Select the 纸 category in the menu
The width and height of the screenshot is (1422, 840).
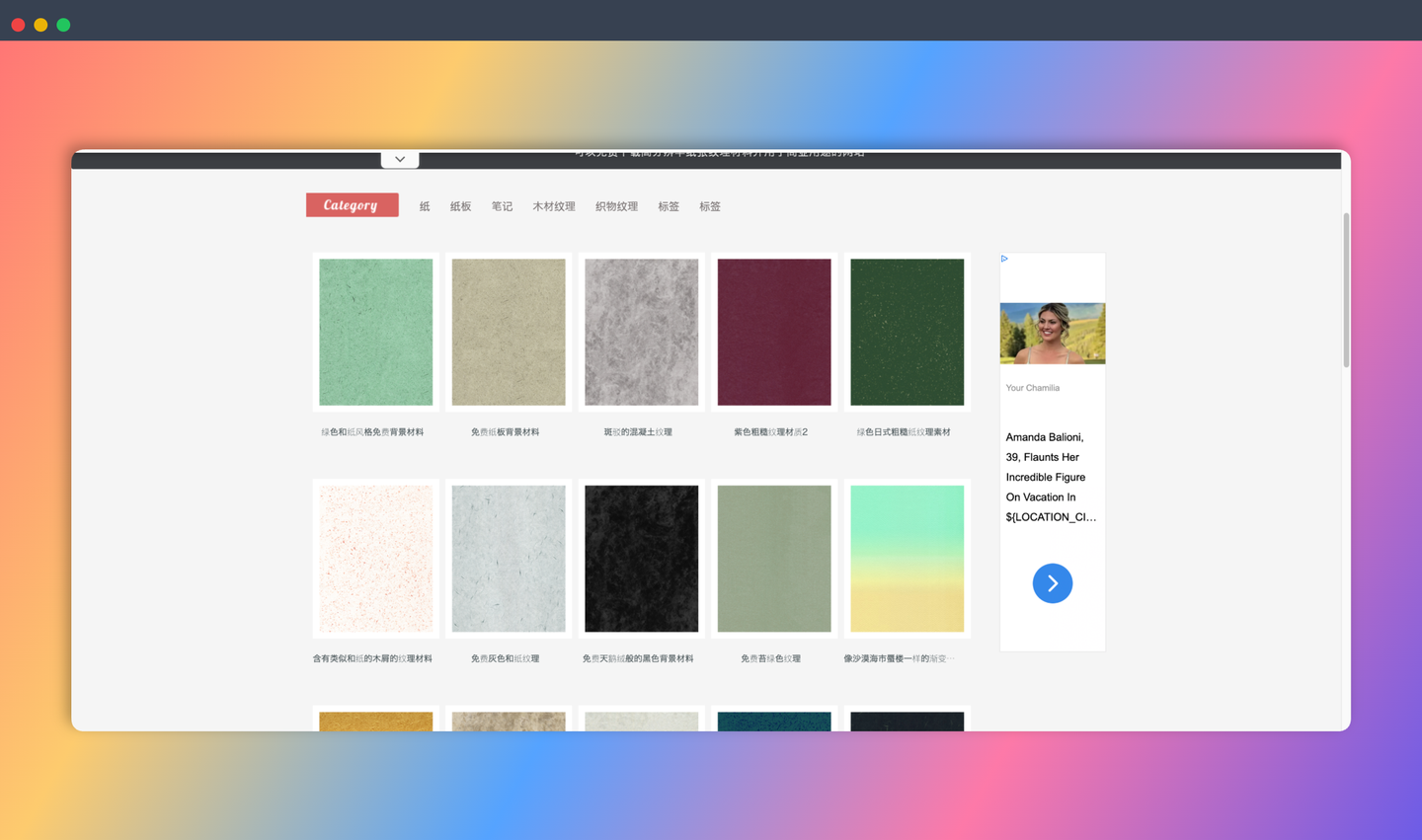click(425, 206)
